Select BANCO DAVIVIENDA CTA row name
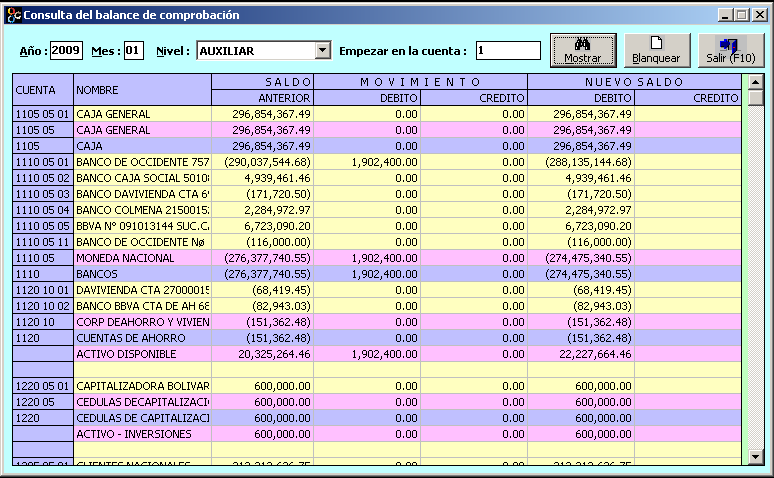The height and width of the screenshot is (478, 774). click(x=143, y=194)
